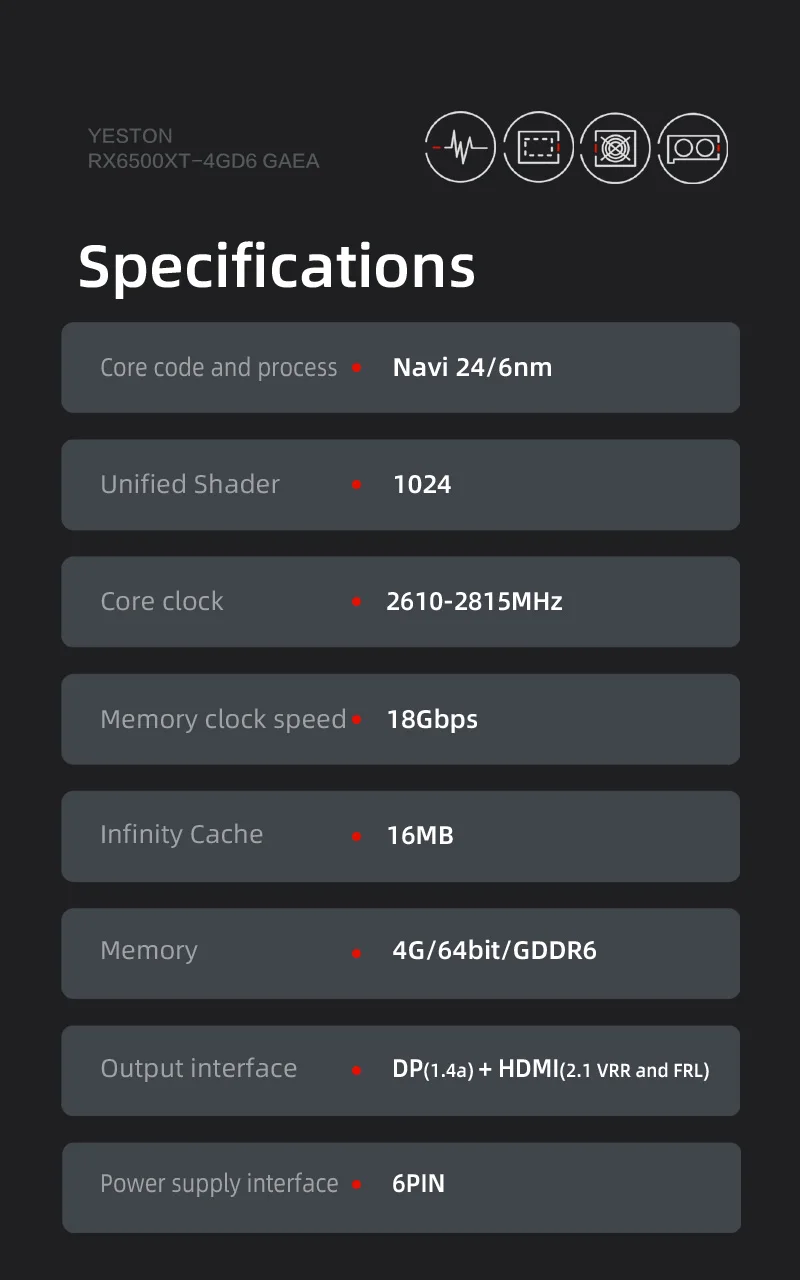The height and width of the screenshot is (1280, 800).
Task: Select the Specifications heading
Action: coord(277,267)
